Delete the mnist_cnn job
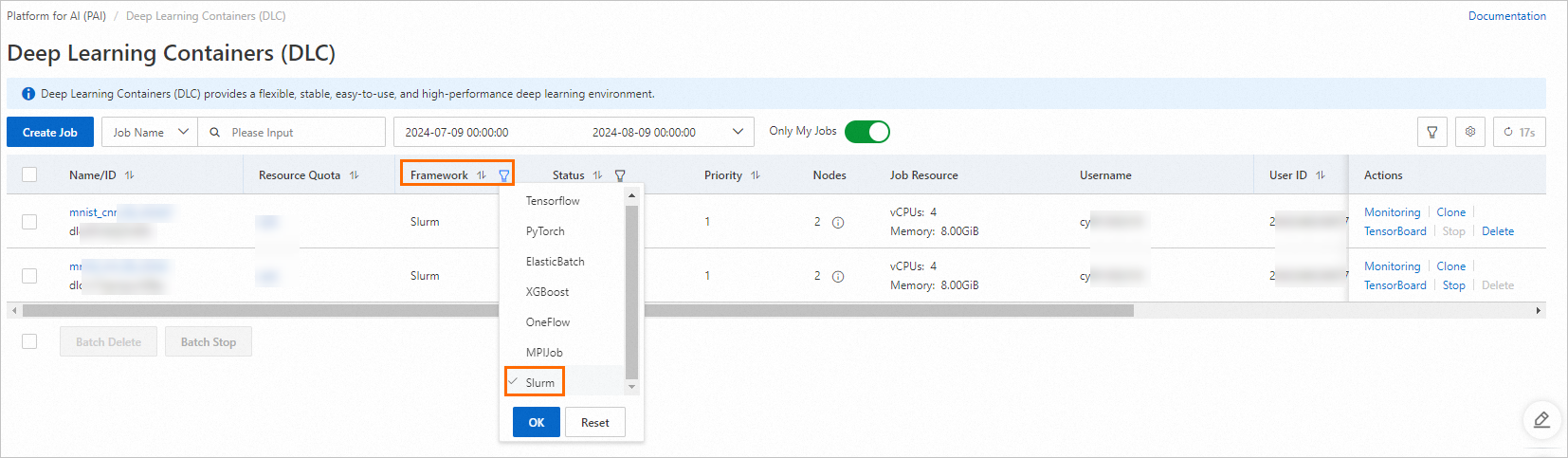The height and width of the screenshot is (458, 1568). click(x=1498, y=231)
